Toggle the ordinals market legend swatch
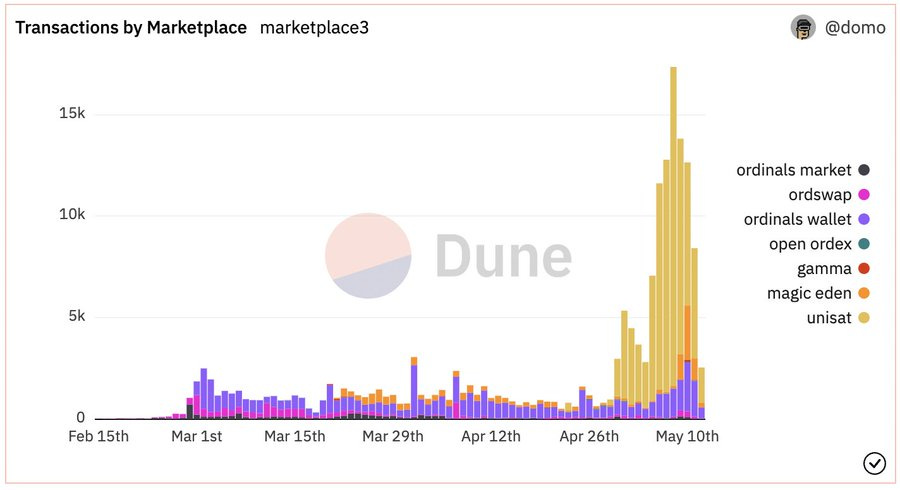The width and height of the screenshot is (900, 490). pyautogui.click(x=864, y=170)
